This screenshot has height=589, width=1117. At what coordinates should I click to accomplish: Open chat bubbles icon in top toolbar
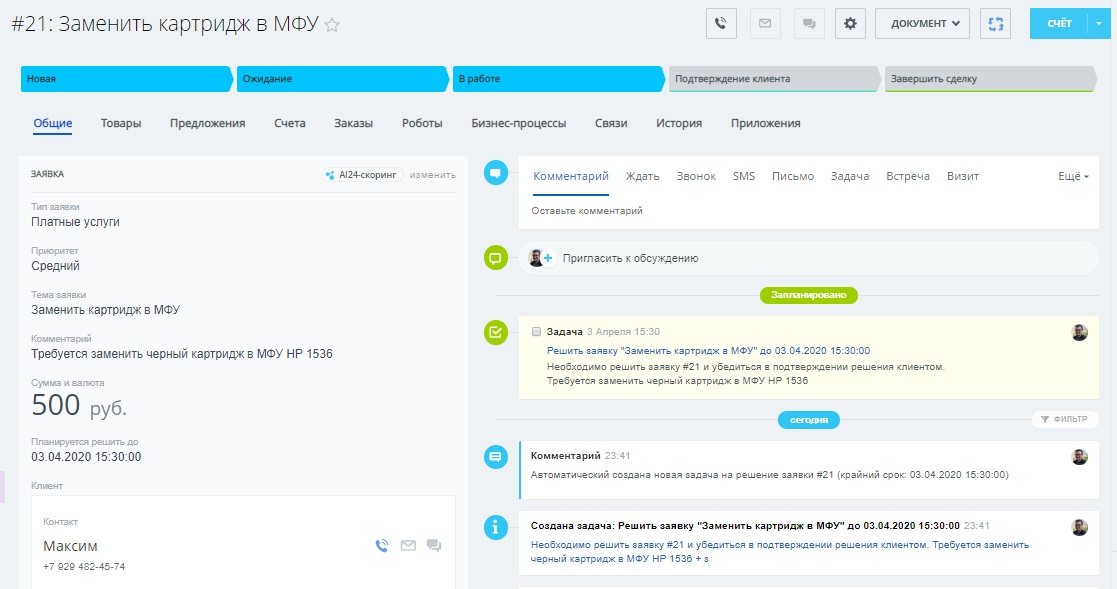pos(809,23)
